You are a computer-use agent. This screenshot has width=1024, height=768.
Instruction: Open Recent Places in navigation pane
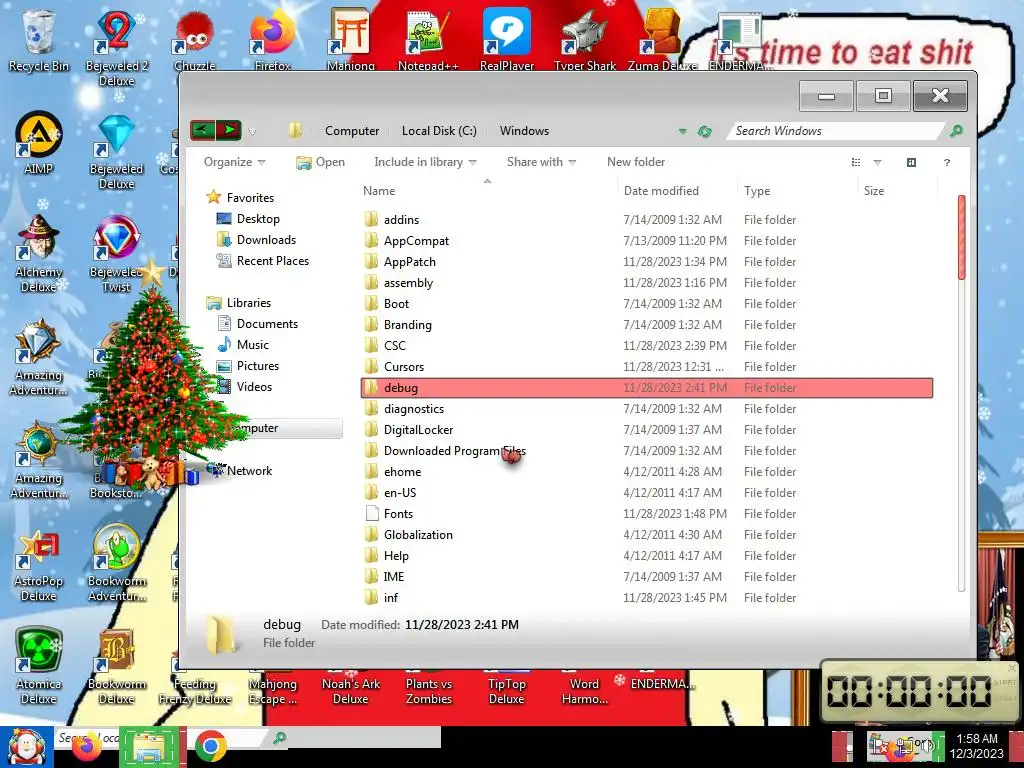[263, 261]
